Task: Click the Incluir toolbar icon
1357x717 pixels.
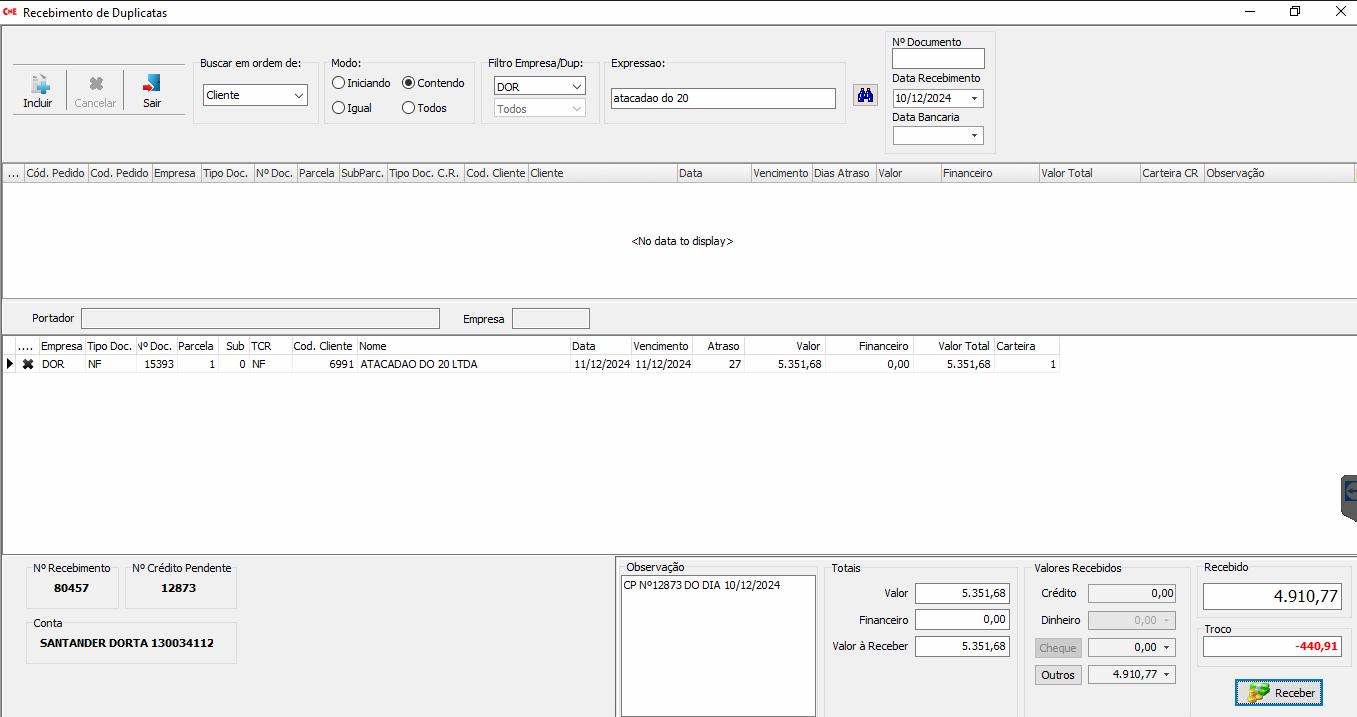Action: [38, 91]
